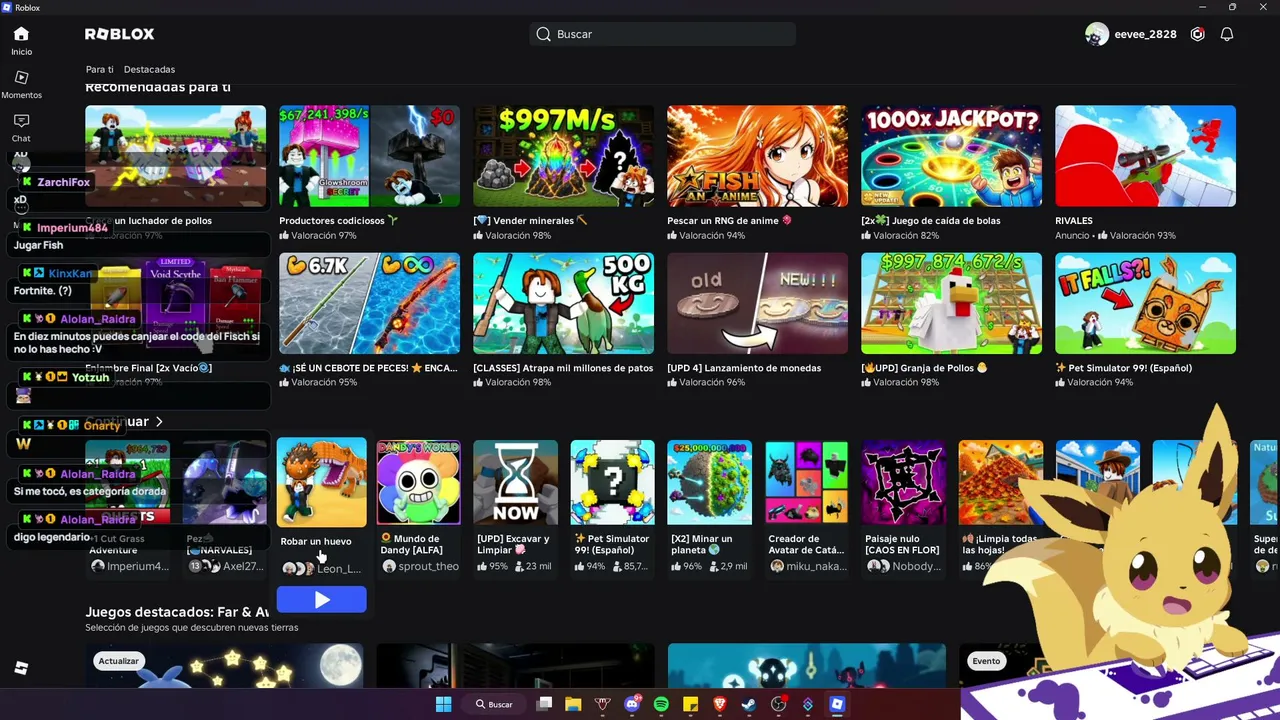Open File Explorer from the taskbar
Image resolution: width=1280 pixels, height=720 pixels.
[573, 704]
